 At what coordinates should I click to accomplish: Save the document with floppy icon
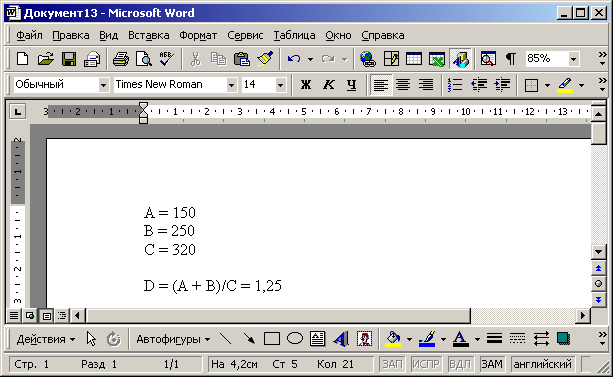point(69,59)
